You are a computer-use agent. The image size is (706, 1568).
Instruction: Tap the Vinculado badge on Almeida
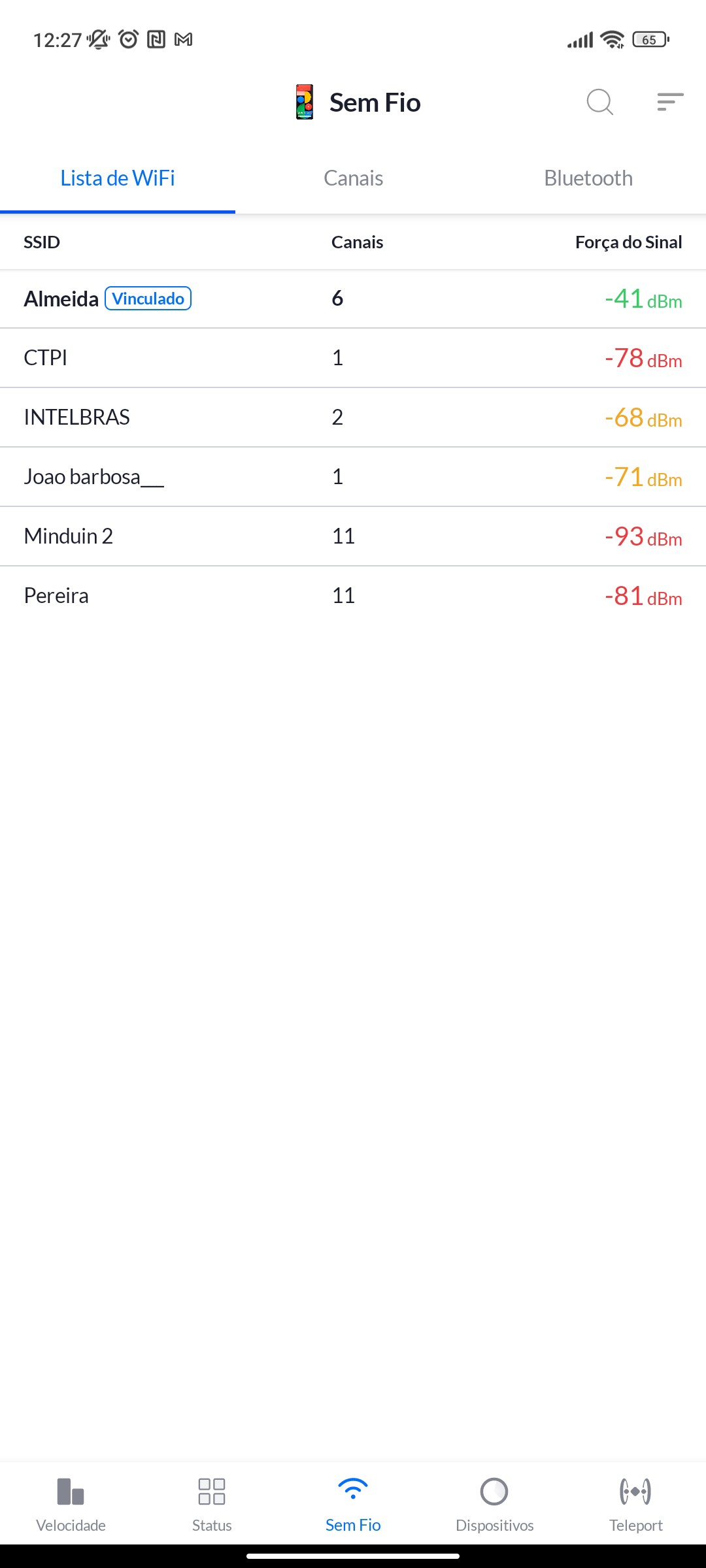[148, 299]
